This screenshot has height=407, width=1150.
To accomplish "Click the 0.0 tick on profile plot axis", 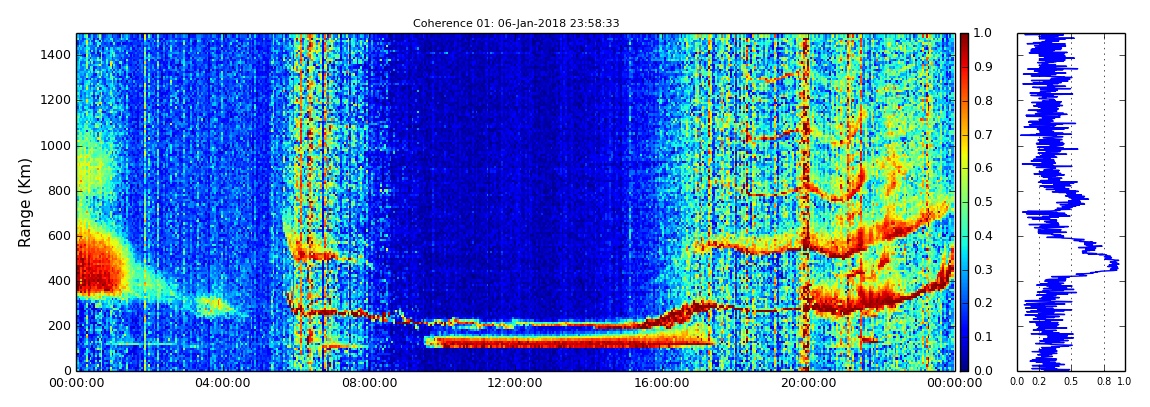I will pyautogui.click(x=1018, y=382).
